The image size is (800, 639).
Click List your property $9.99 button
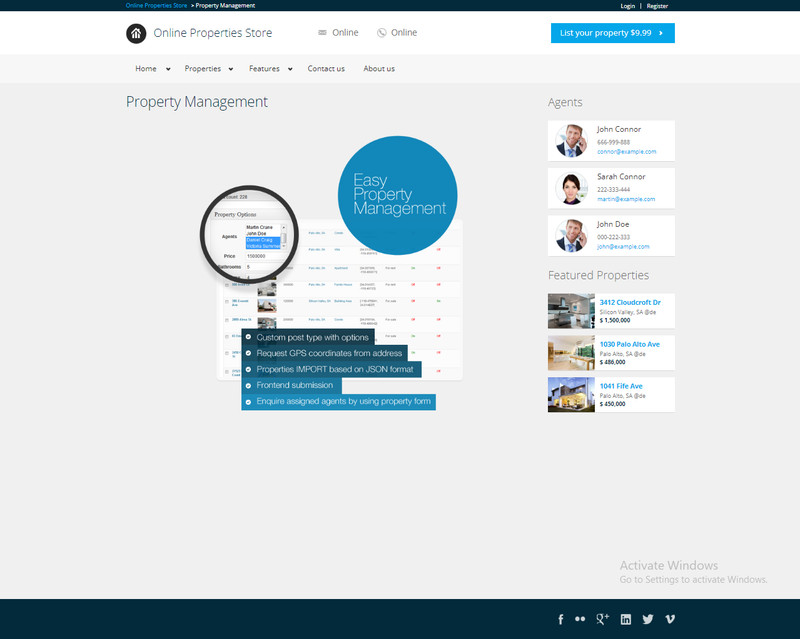613,33
